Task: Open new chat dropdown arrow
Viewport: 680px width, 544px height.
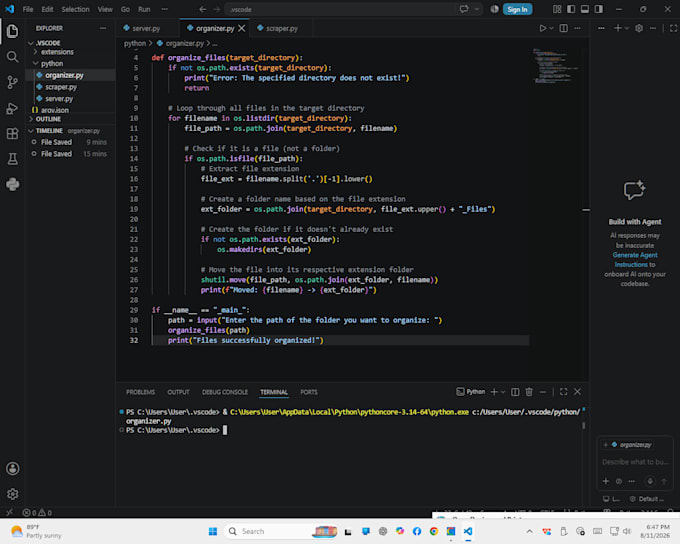Action: [627, 28]
